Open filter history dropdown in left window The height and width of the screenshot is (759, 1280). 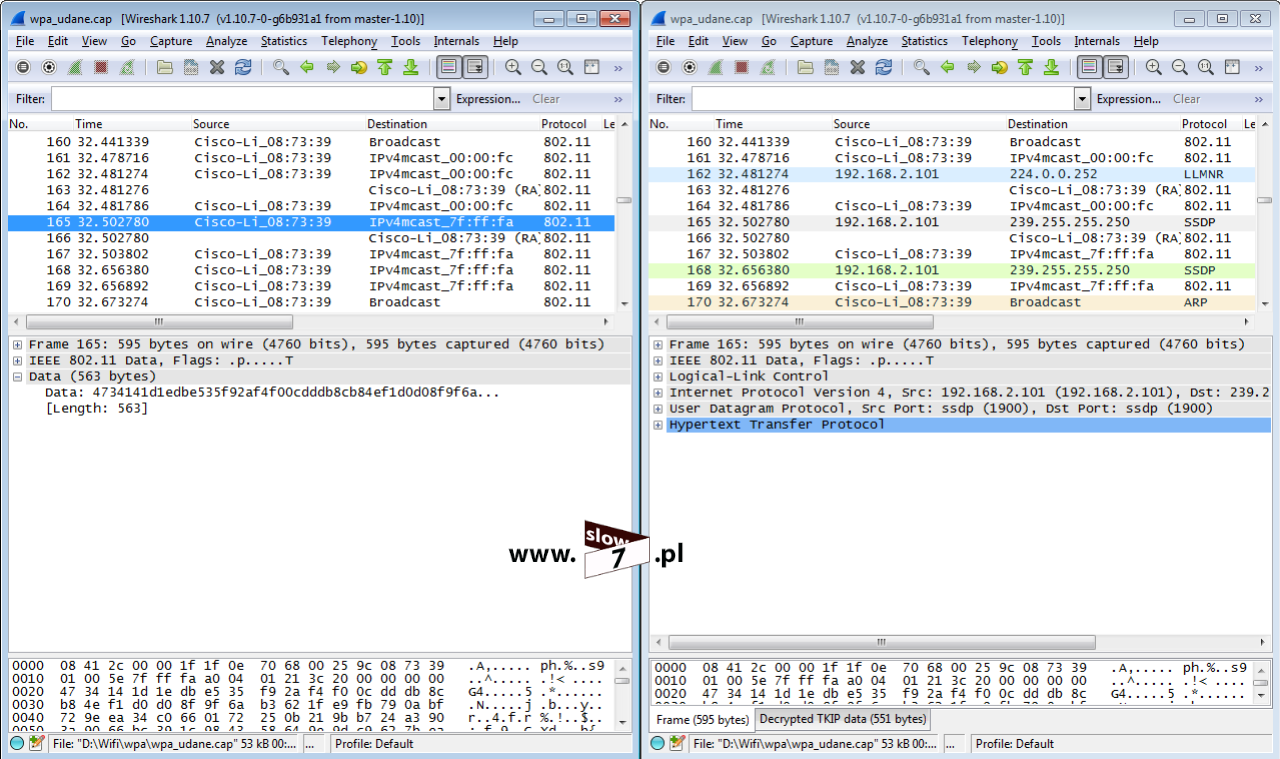click(442, 99)
